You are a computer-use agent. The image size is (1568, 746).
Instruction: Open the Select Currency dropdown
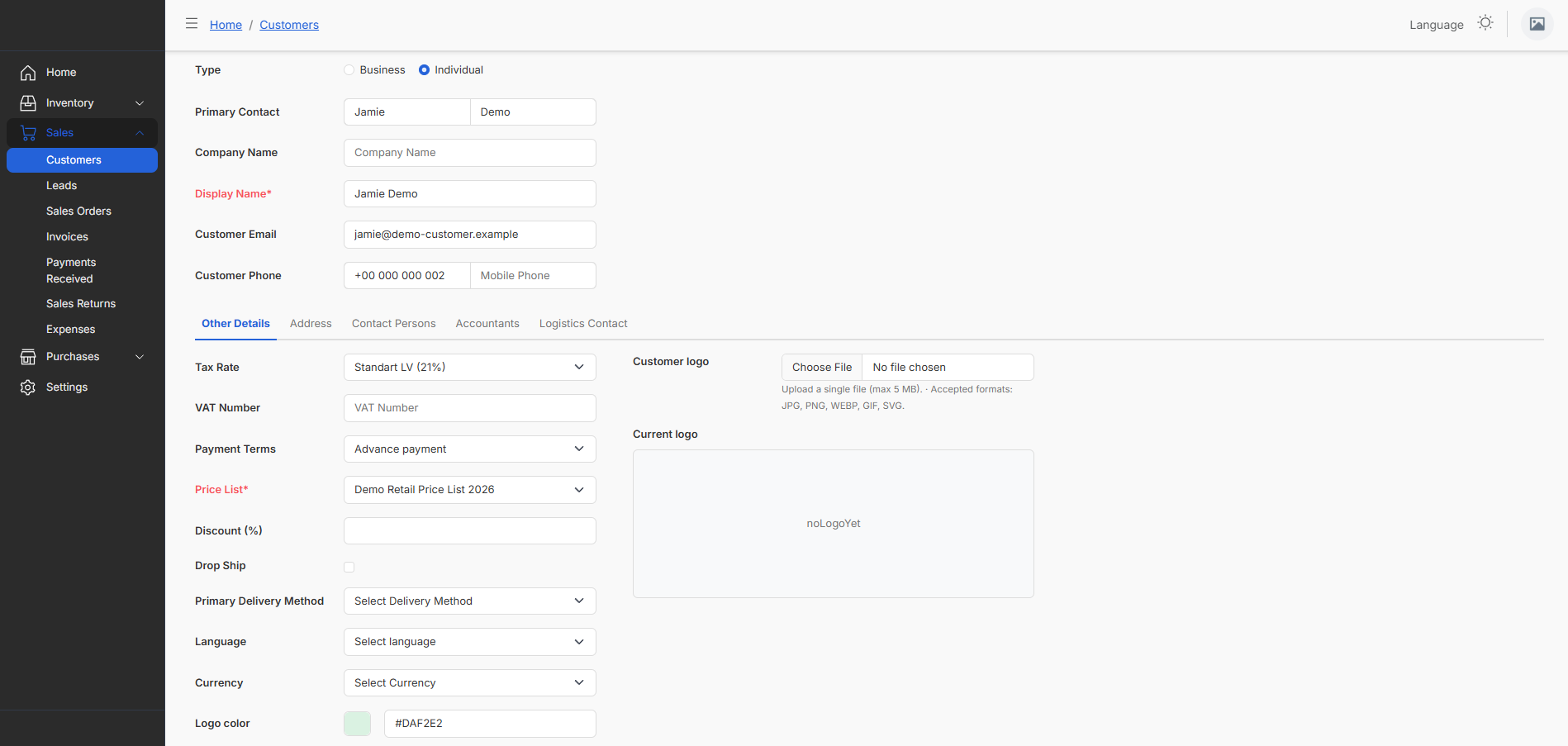coord(470,683)
